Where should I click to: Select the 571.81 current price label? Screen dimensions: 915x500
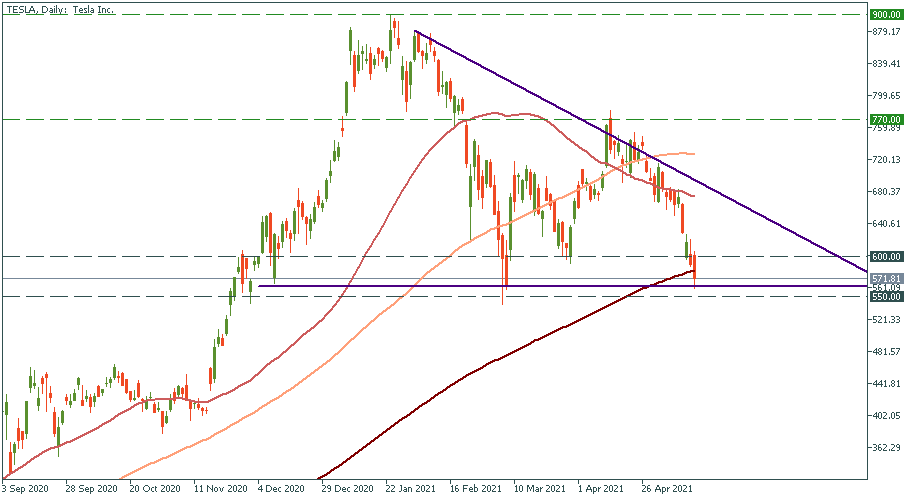(x=887, y=278)
